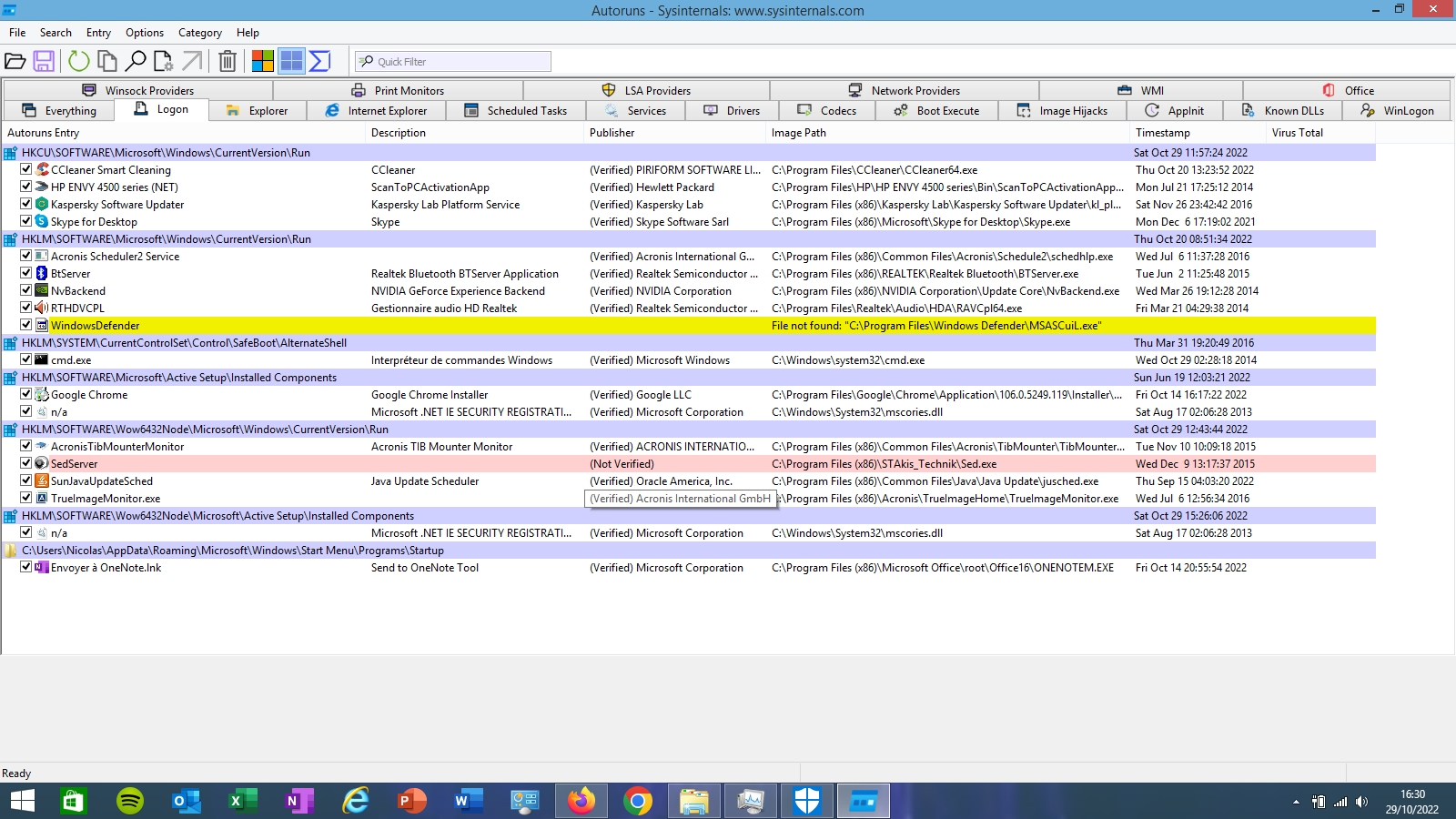Uncheck the WindowsDefender entry checkbox
Viewport: 1456px width, 819px height.
coord(26,325)
